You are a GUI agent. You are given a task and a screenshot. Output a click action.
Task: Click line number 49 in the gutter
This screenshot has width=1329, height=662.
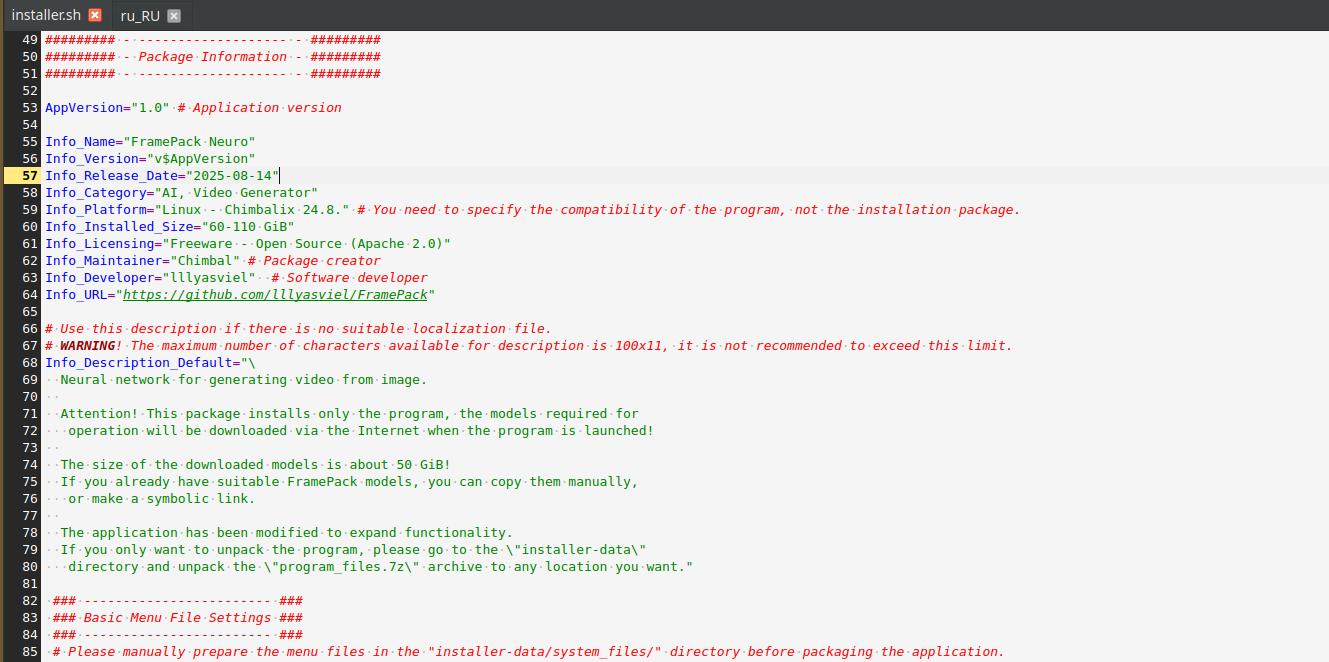[x=29, y=40]
